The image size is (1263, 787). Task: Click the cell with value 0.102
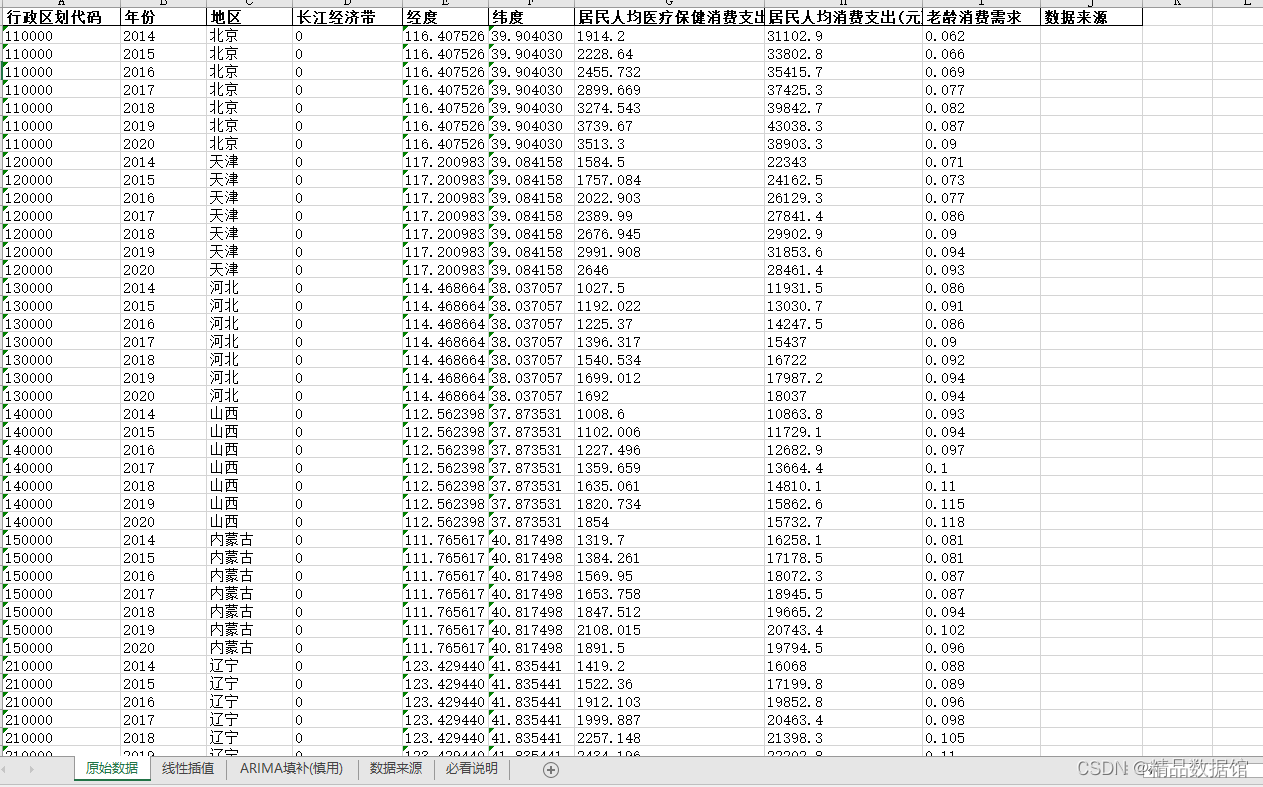(x=981, y=630)
